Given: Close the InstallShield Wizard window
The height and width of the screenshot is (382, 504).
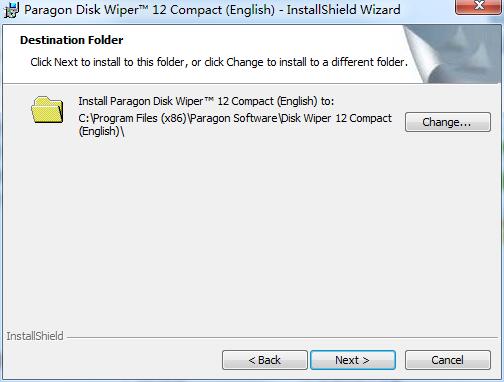Looking at the screenshot, I should coord(477,7).
